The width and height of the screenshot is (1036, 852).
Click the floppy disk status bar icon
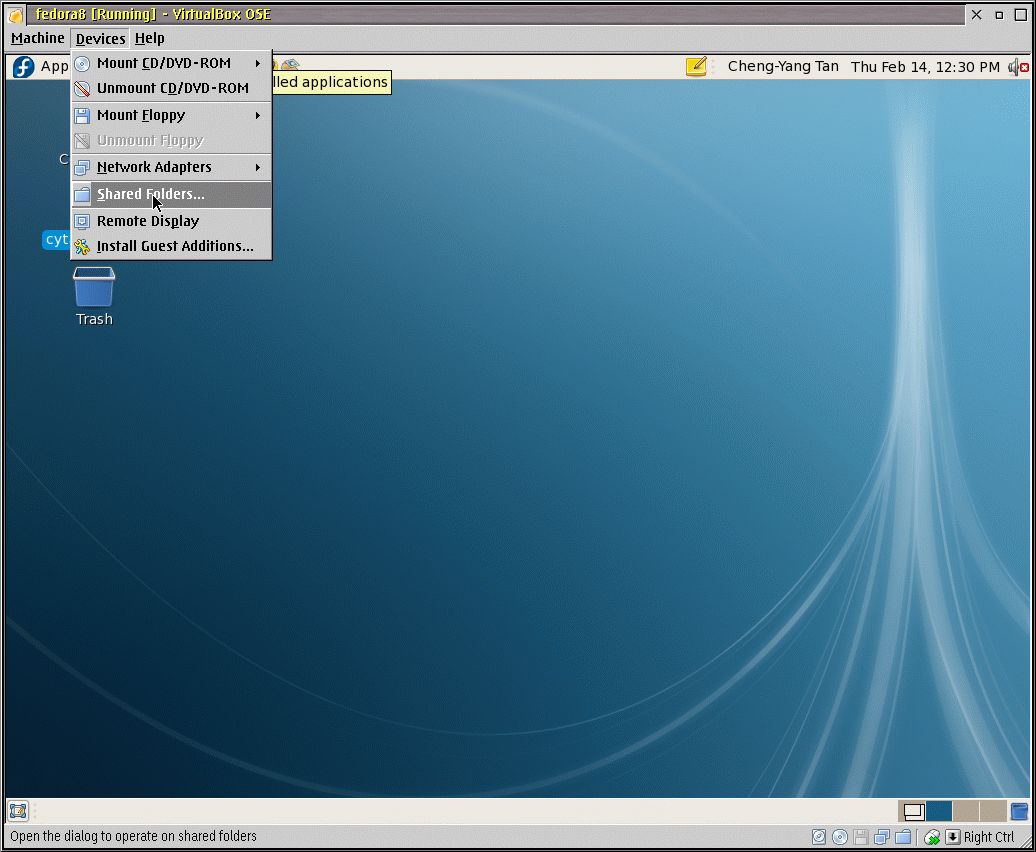click(x=861, y=837)
